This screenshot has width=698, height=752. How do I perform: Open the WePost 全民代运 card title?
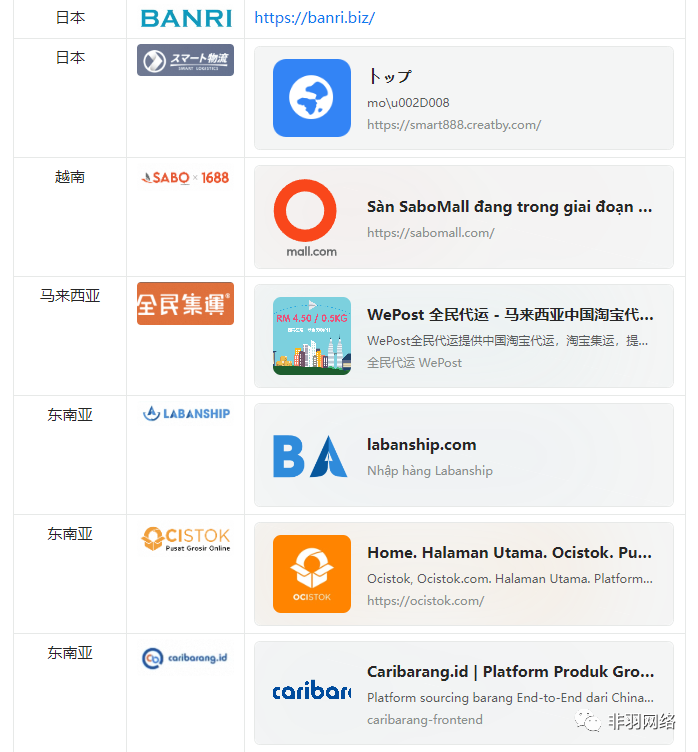510,315
